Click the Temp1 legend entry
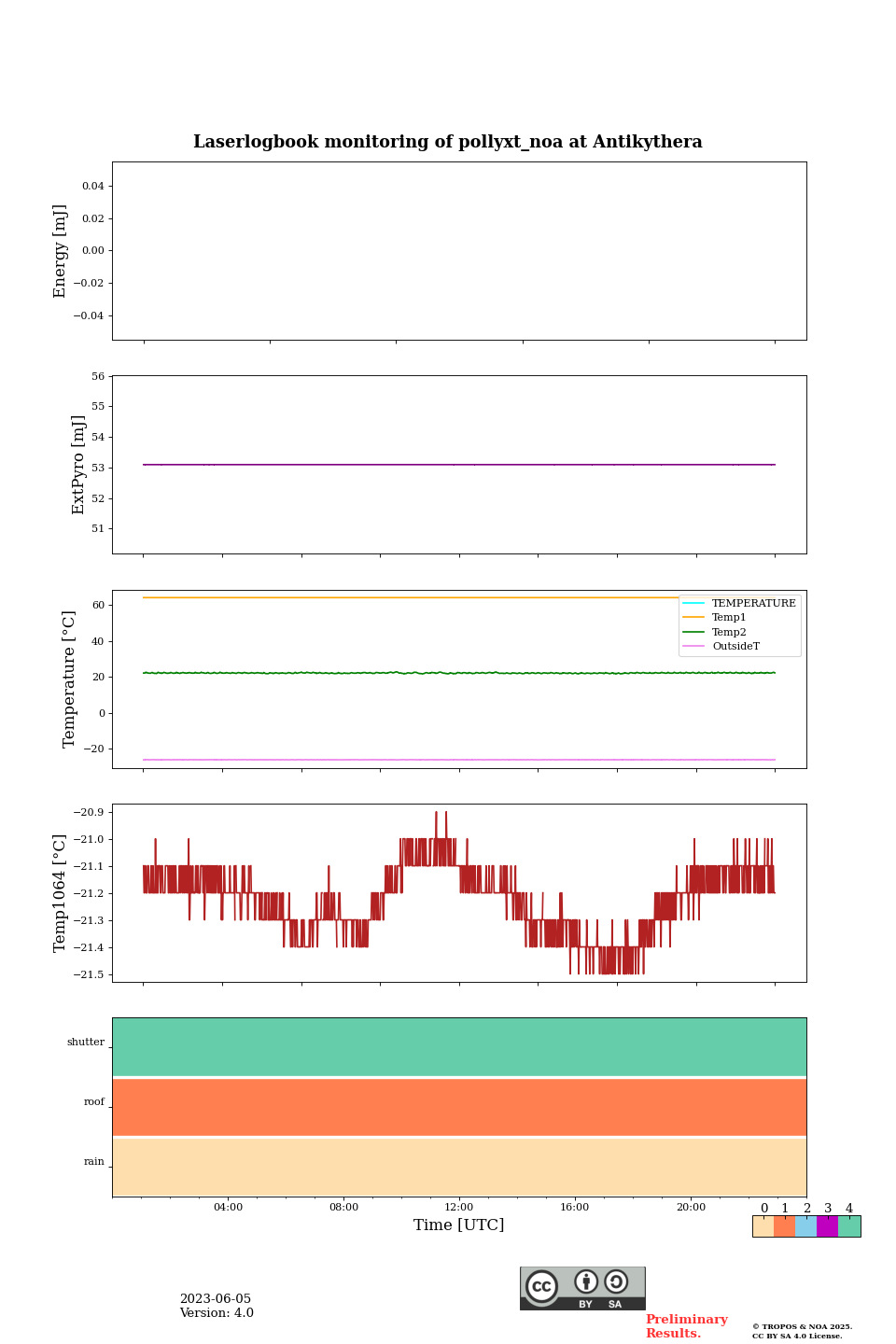Screen dimensions: 896x1344 [x=715, y=618]
